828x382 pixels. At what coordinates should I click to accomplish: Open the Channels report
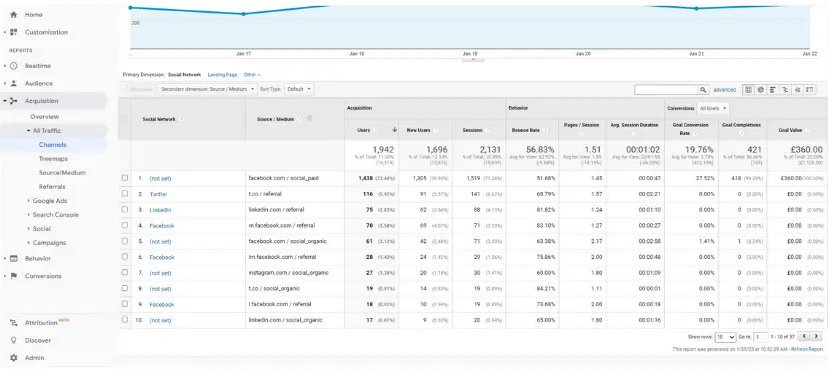(x=53, y=145)
